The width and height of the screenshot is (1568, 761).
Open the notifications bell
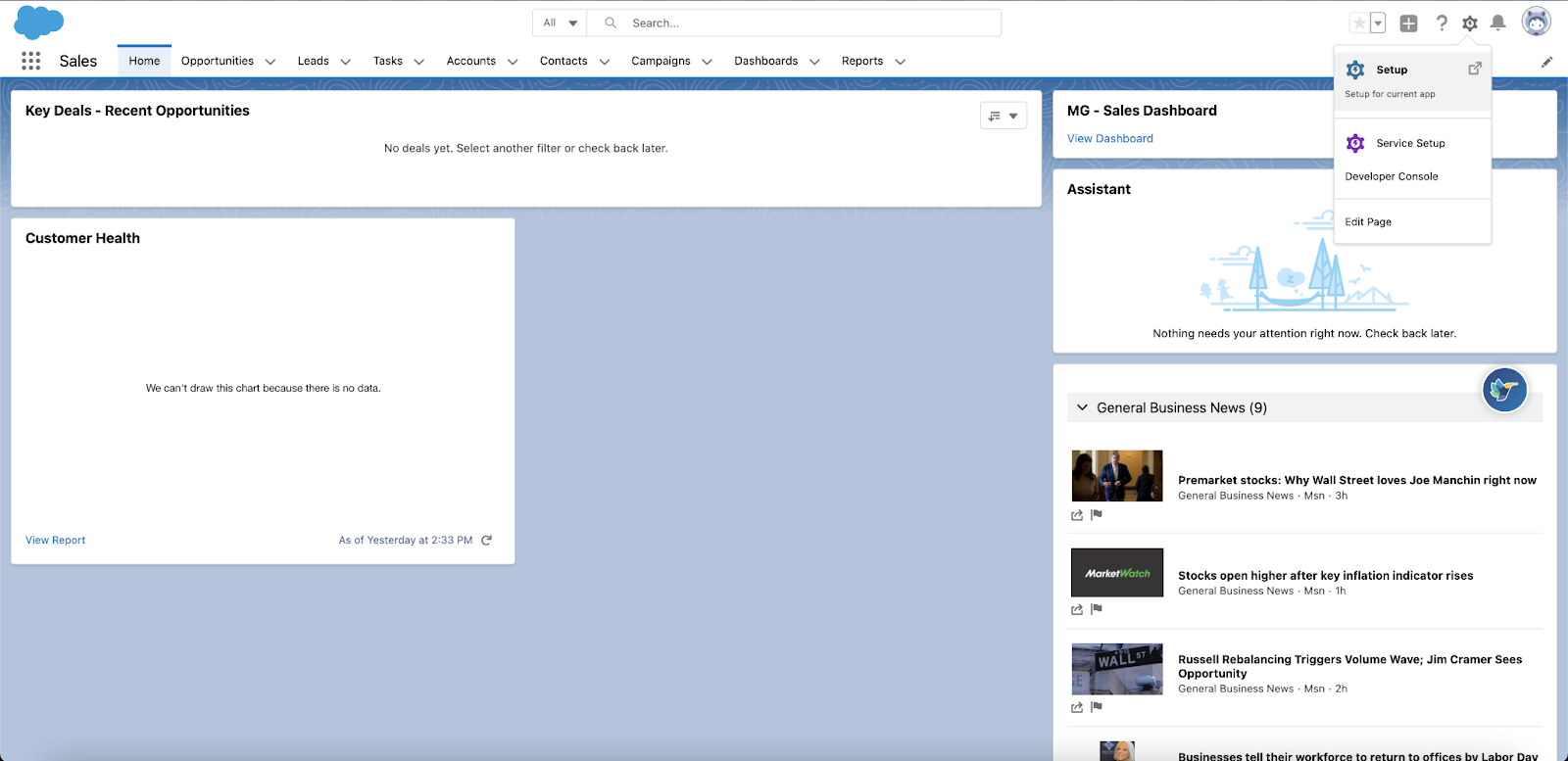(x=1498, y=24)
